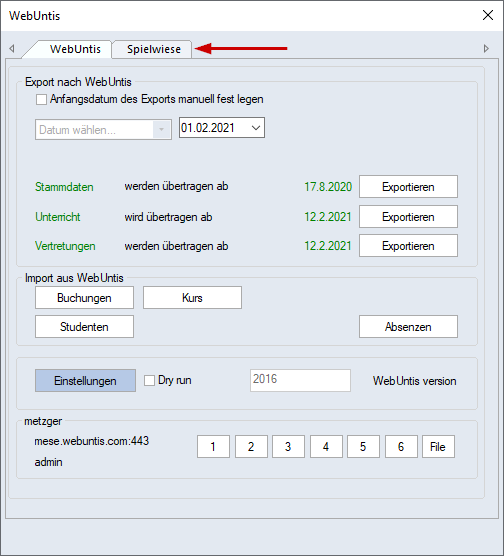Image resolution: width=504 pixels, height=556 pixels.
Task: Click the left tab scroll arrow
Action: (12, 48)
